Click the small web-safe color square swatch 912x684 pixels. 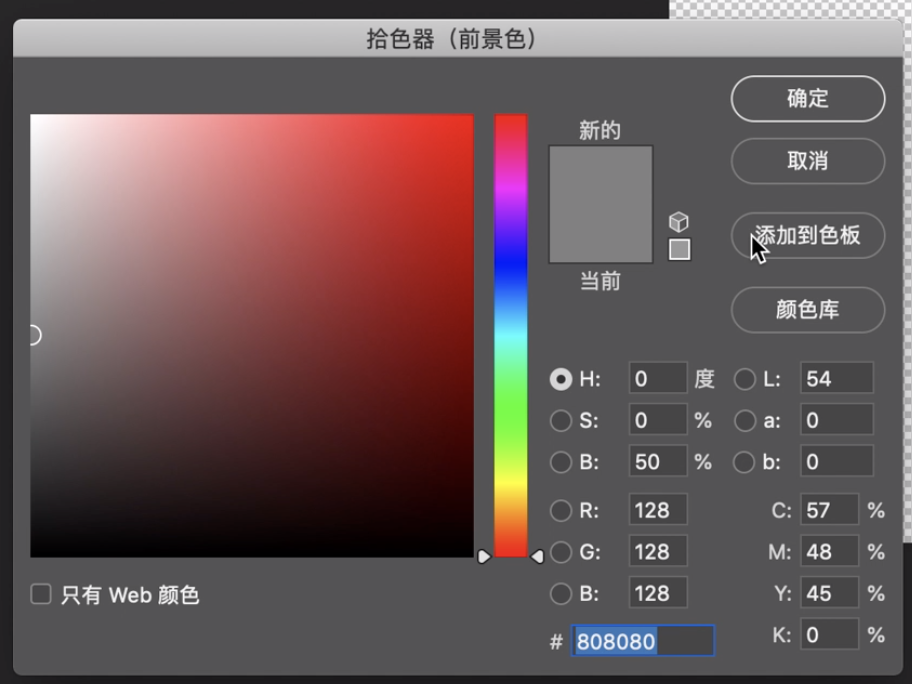point(679,250)
